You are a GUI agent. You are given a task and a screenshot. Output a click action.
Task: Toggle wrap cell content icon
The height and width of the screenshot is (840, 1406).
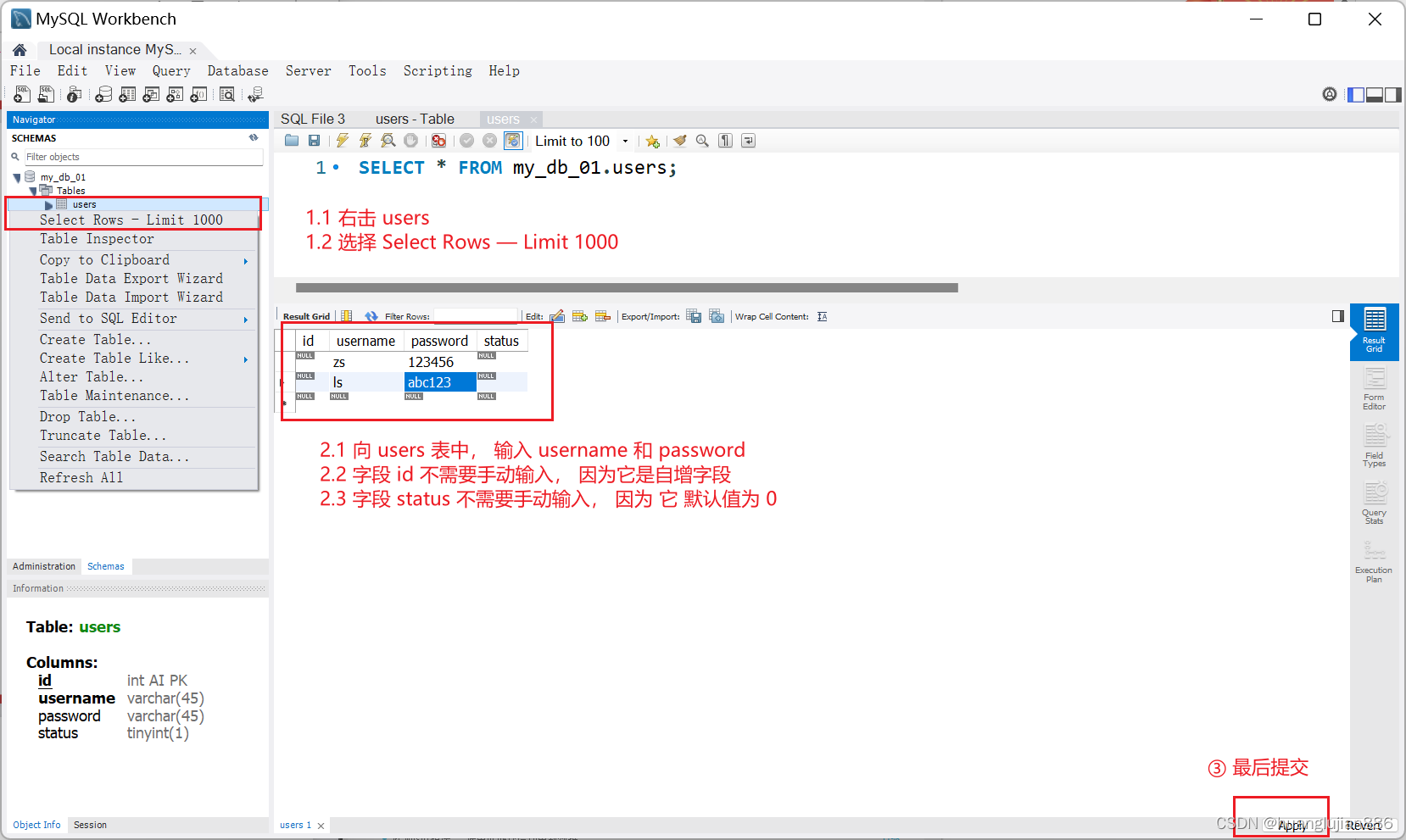click(822, 316)
